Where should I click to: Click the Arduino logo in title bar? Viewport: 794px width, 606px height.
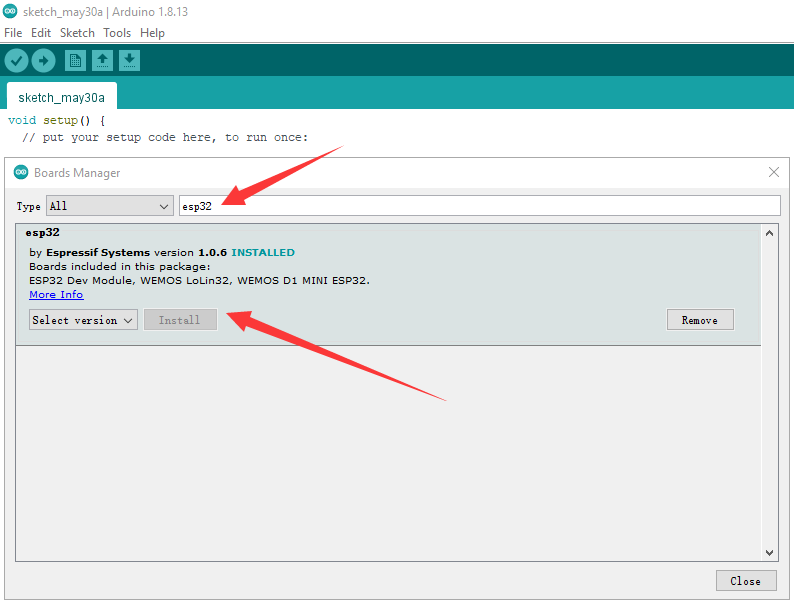[x=10, y=12]
